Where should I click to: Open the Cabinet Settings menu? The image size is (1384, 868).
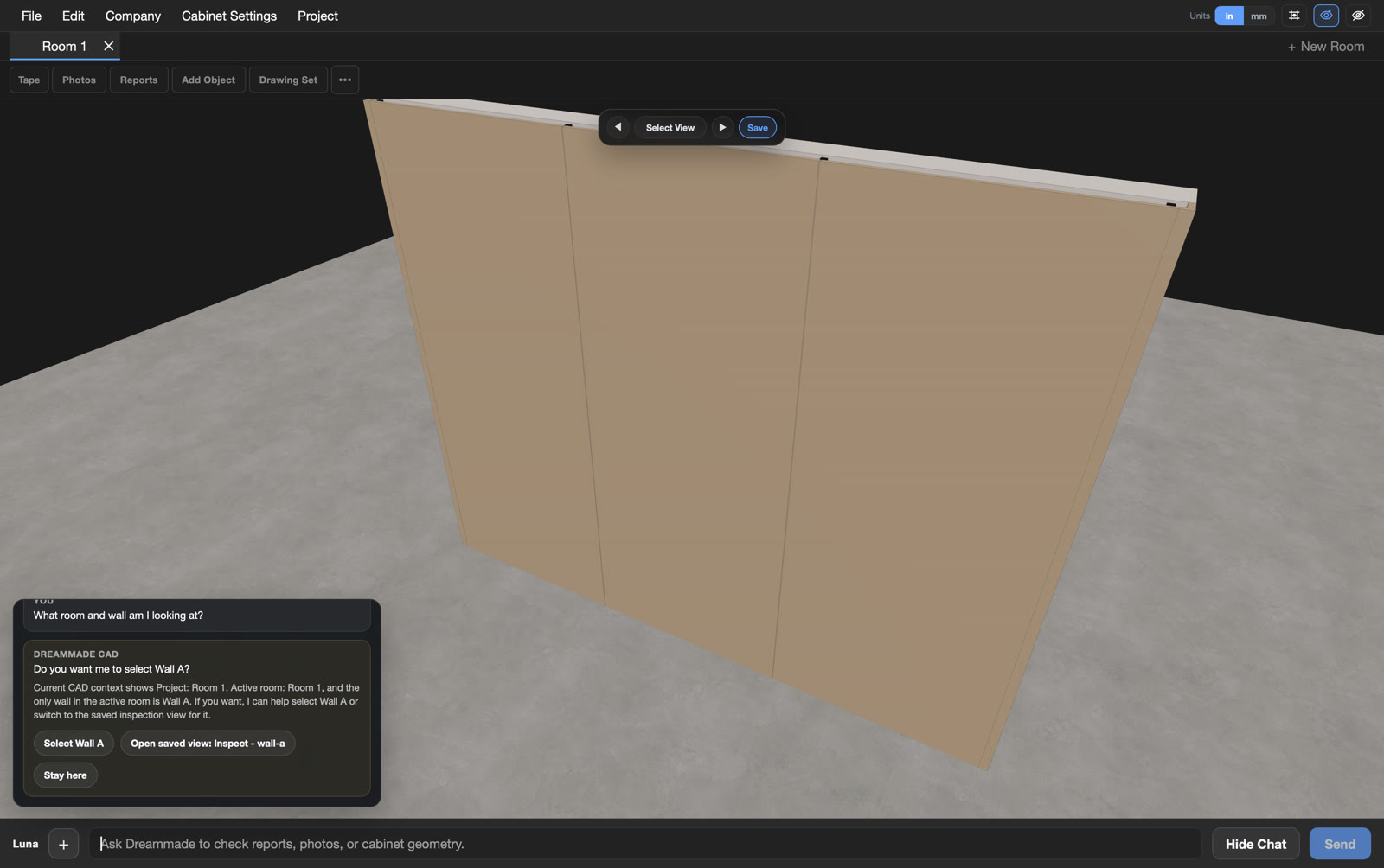coord(229,16)
